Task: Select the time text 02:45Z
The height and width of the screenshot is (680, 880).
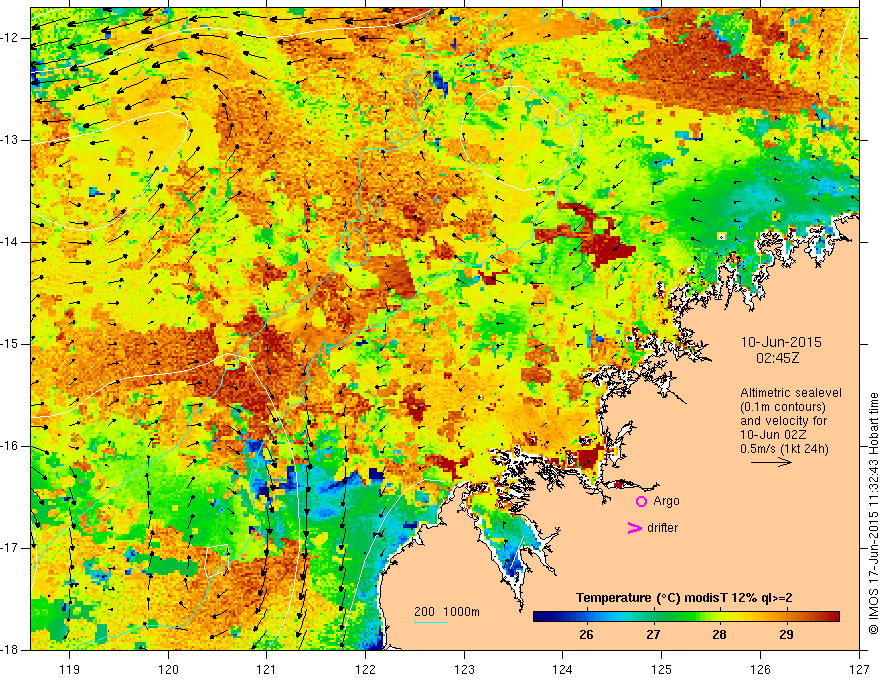Action: click(777, 357)
